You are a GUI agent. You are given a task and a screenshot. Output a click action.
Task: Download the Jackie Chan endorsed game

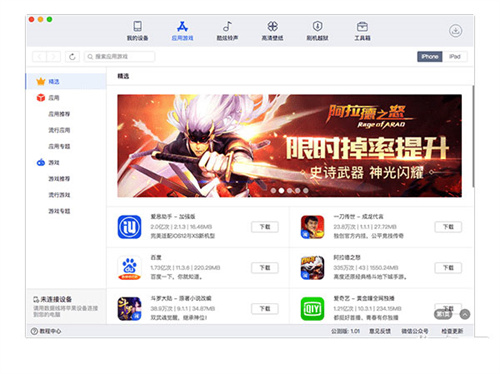448,227
